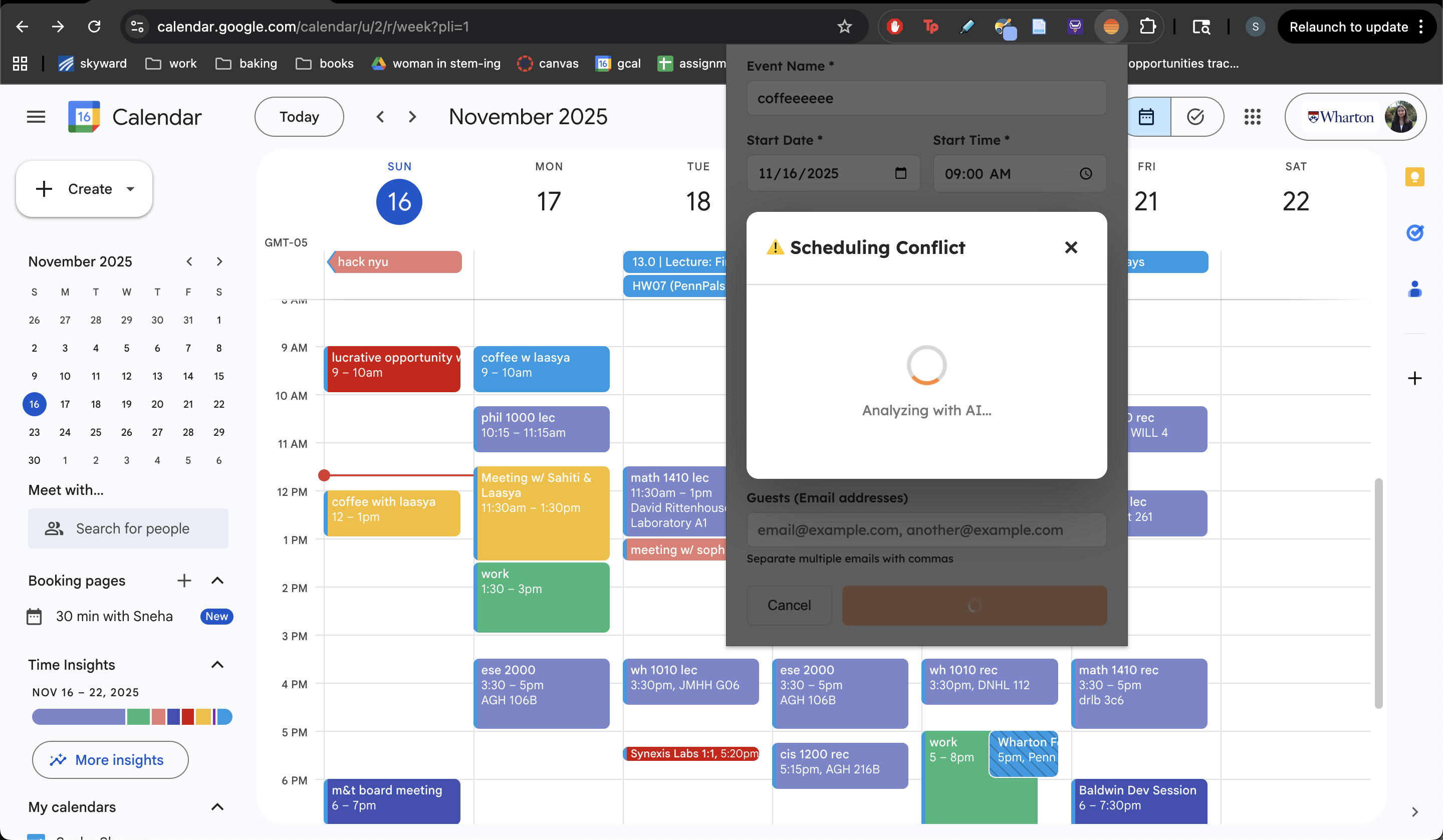Open the Google apps grid
Viewport: 1443px width, 840px height.
pos(1252,117)
